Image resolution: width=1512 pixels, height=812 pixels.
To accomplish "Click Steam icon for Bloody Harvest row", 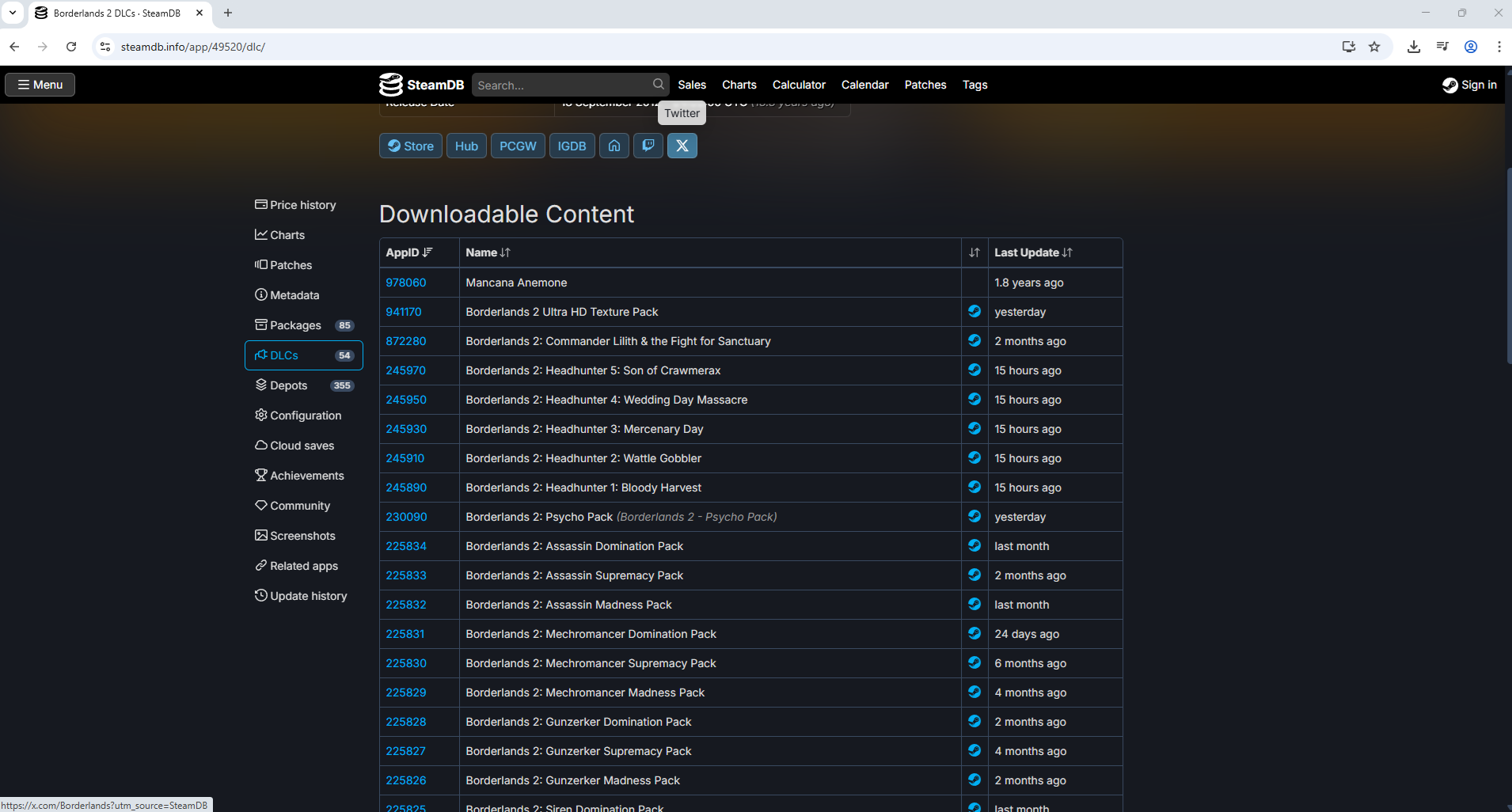I will coord(974,488).
